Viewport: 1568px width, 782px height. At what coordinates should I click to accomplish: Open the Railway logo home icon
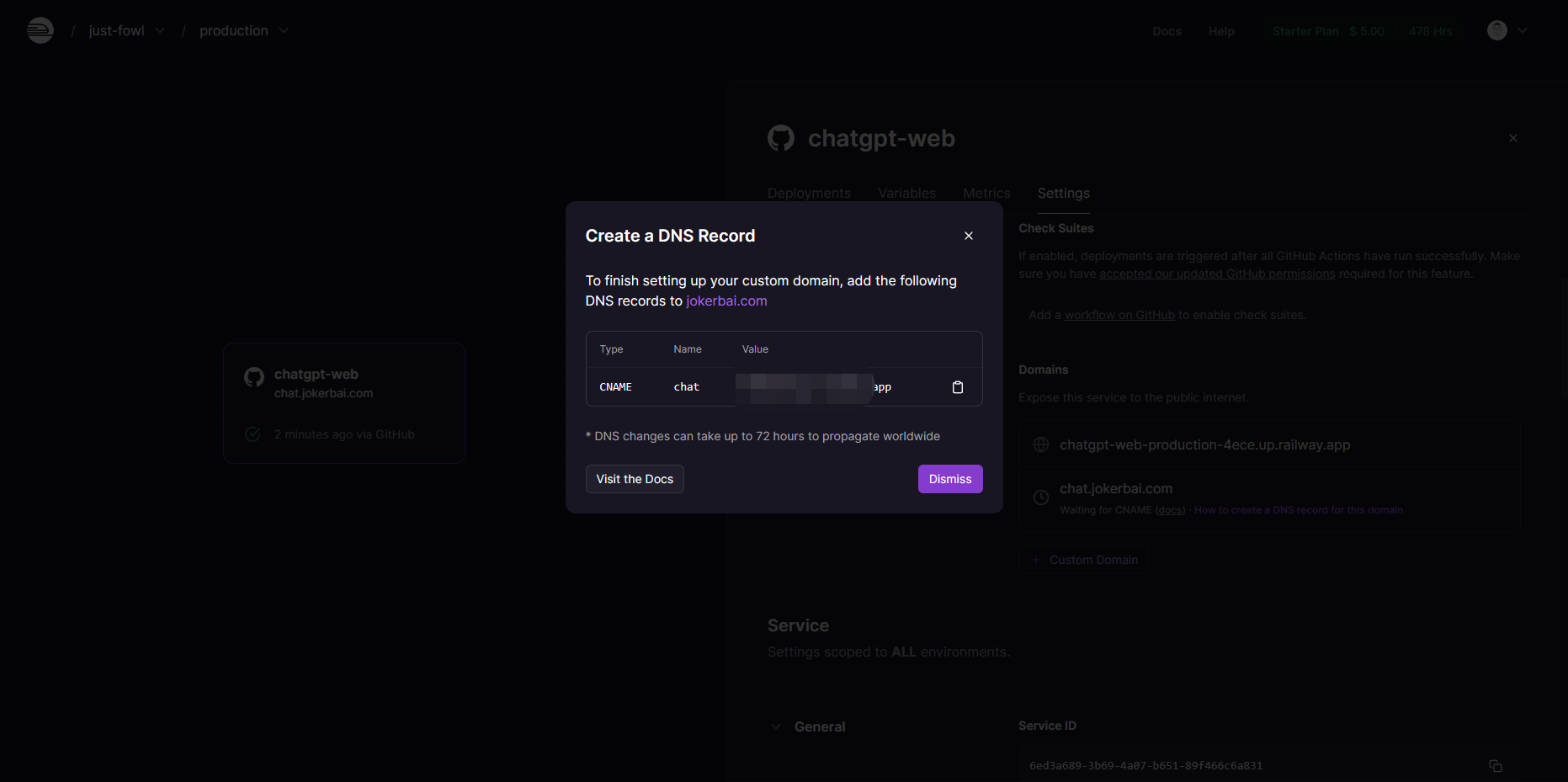pyautogui.click(x=40, y=30)
